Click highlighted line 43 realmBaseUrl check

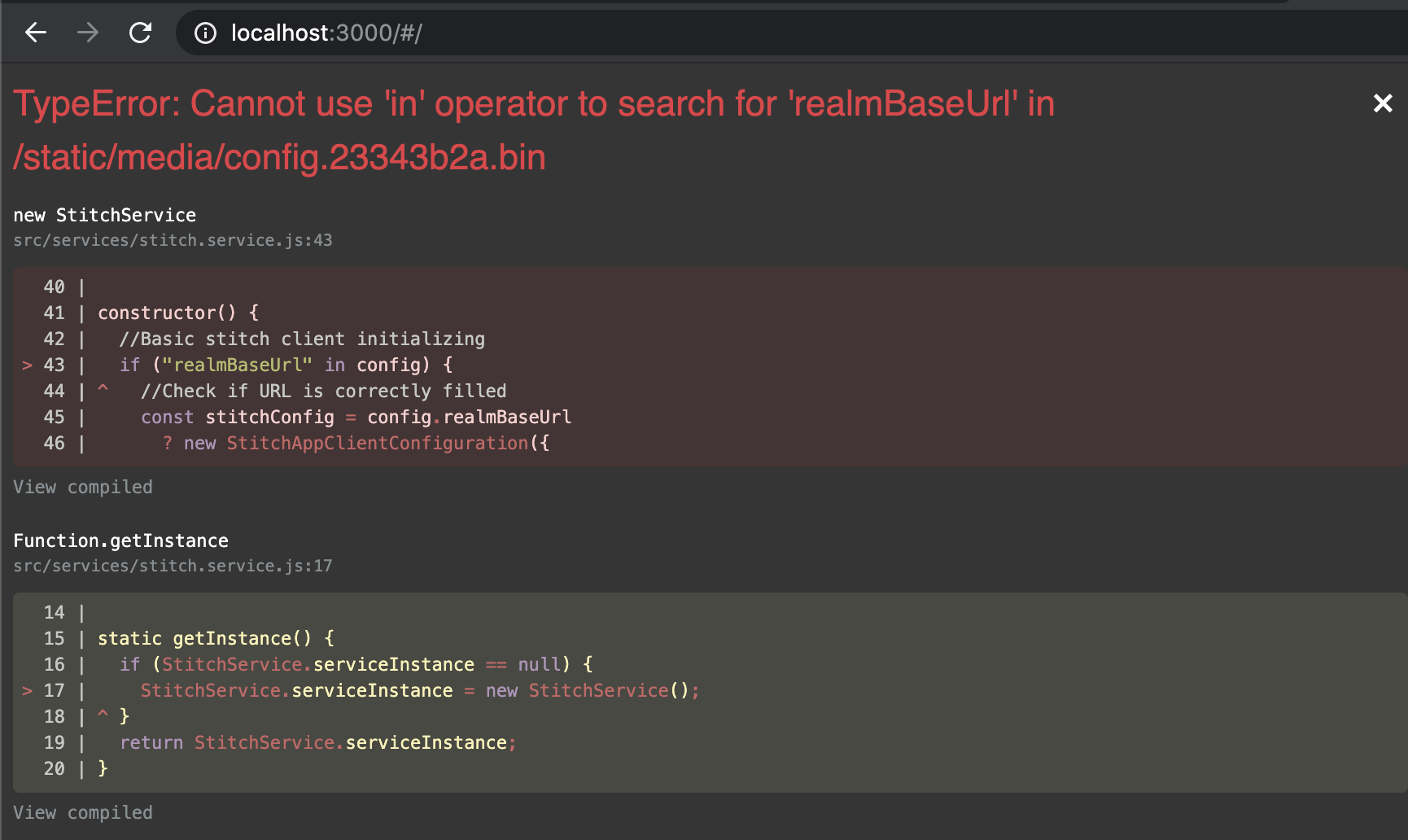pos(285,365)
